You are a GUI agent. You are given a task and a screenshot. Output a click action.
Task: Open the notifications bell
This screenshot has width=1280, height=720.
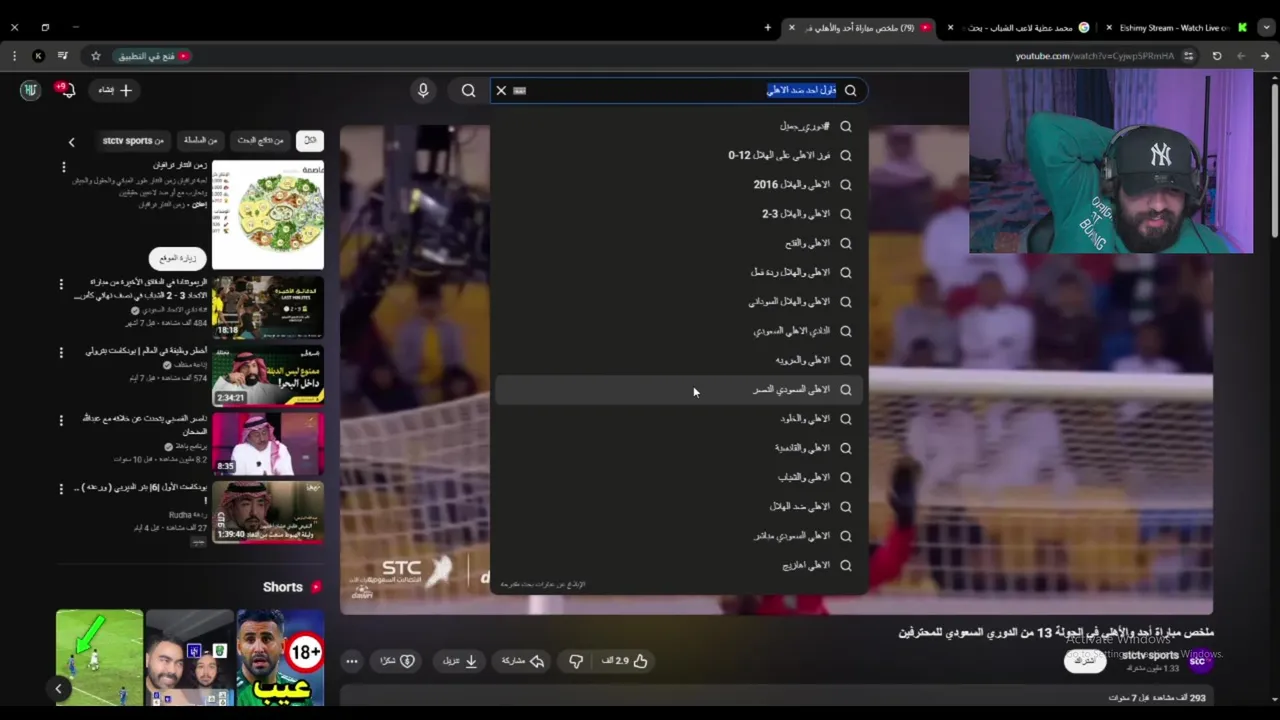pos(66,90)
